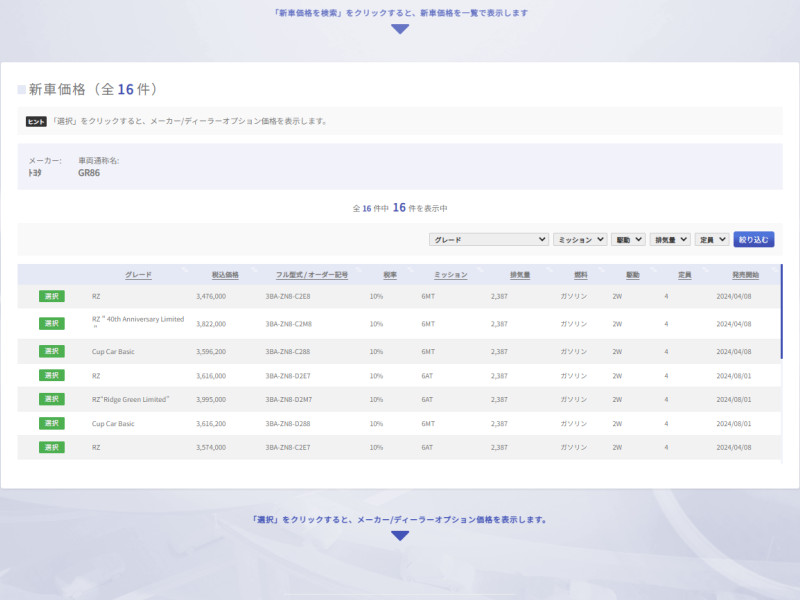
Task: Click 6AT in the 3BA-ZN8-D2M7 row
Action: (x=427, y=399)
